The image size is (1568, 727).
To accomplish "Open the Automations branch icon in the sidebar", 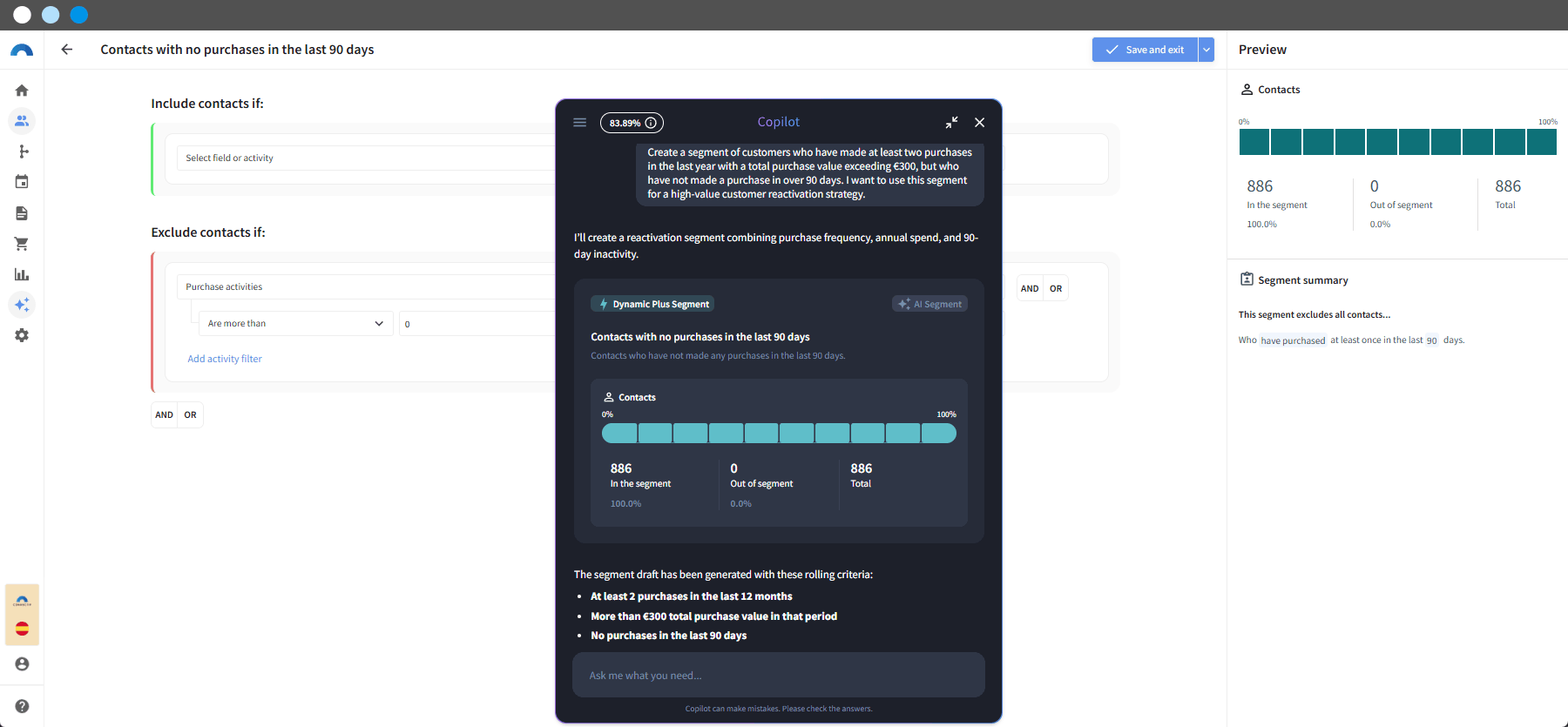I will click(22, 151).
